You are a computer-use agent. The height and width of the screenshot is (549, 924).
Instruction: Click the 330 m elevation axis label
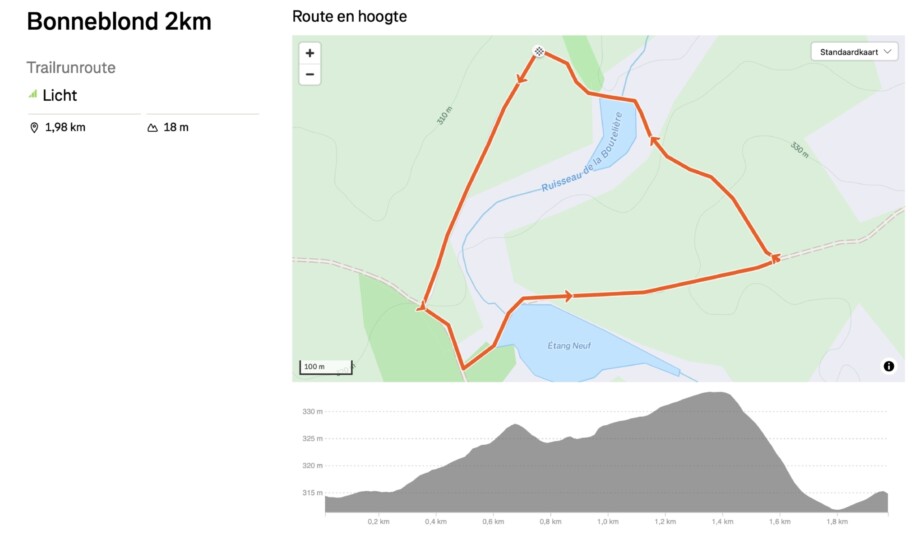pos(313,411)
